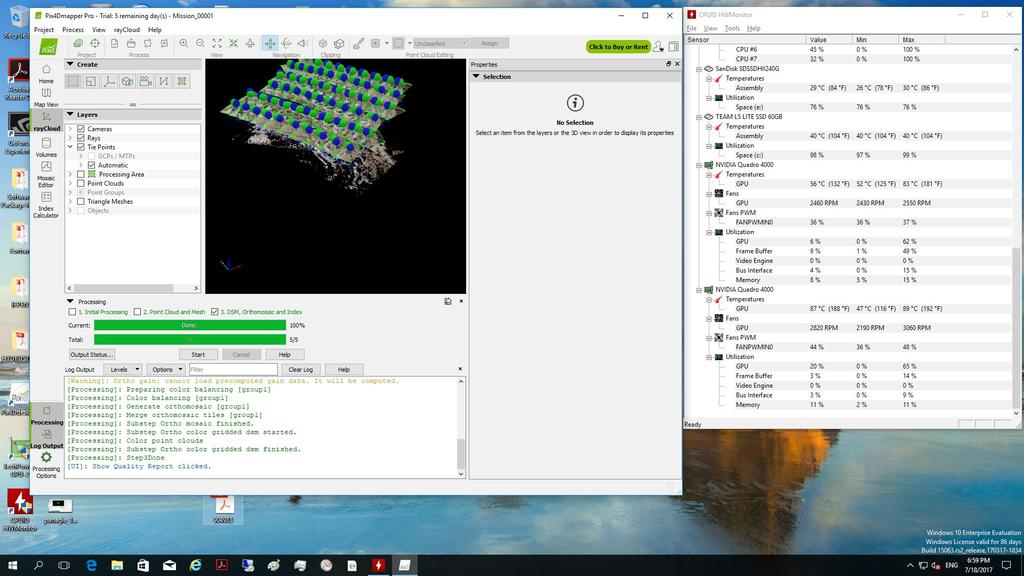Click the Zoom Out toolbar icon
The width and height of the screenshot is (1024, 576).
pos(200,43)
